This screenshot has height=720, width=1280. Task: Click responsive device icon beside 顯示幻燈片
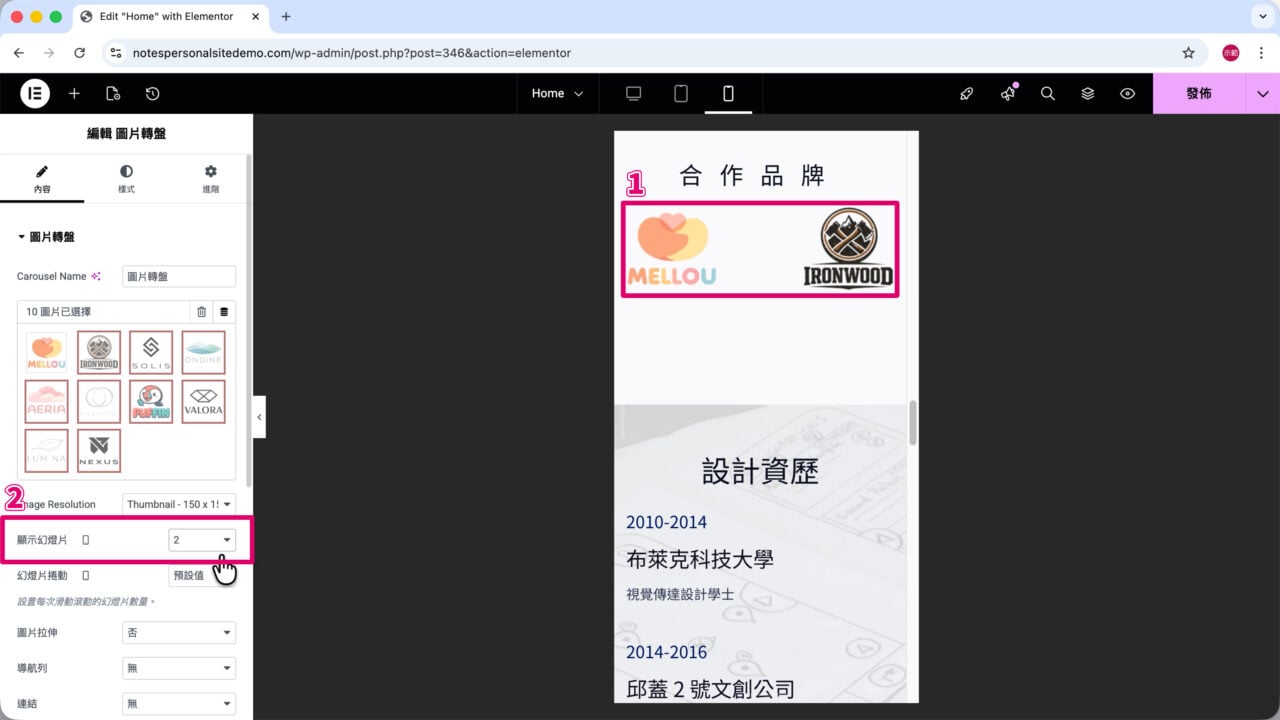[85, 540]
